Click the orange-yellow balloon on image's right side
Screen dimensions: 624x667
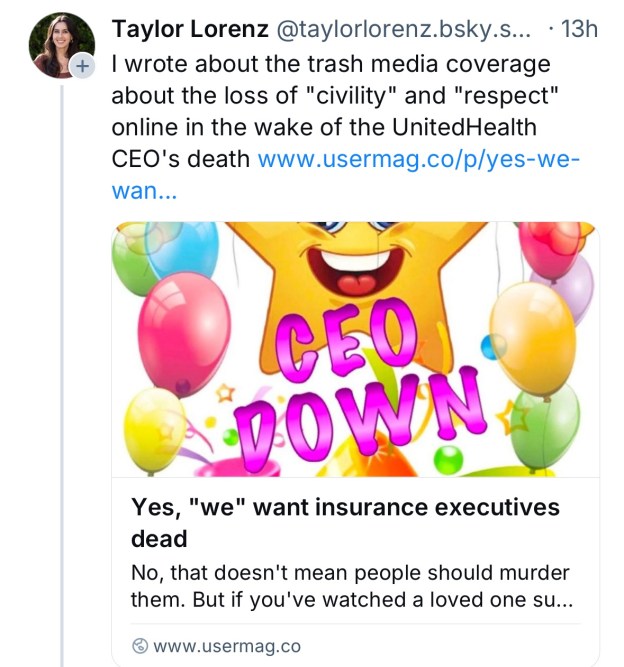(533, 335)
